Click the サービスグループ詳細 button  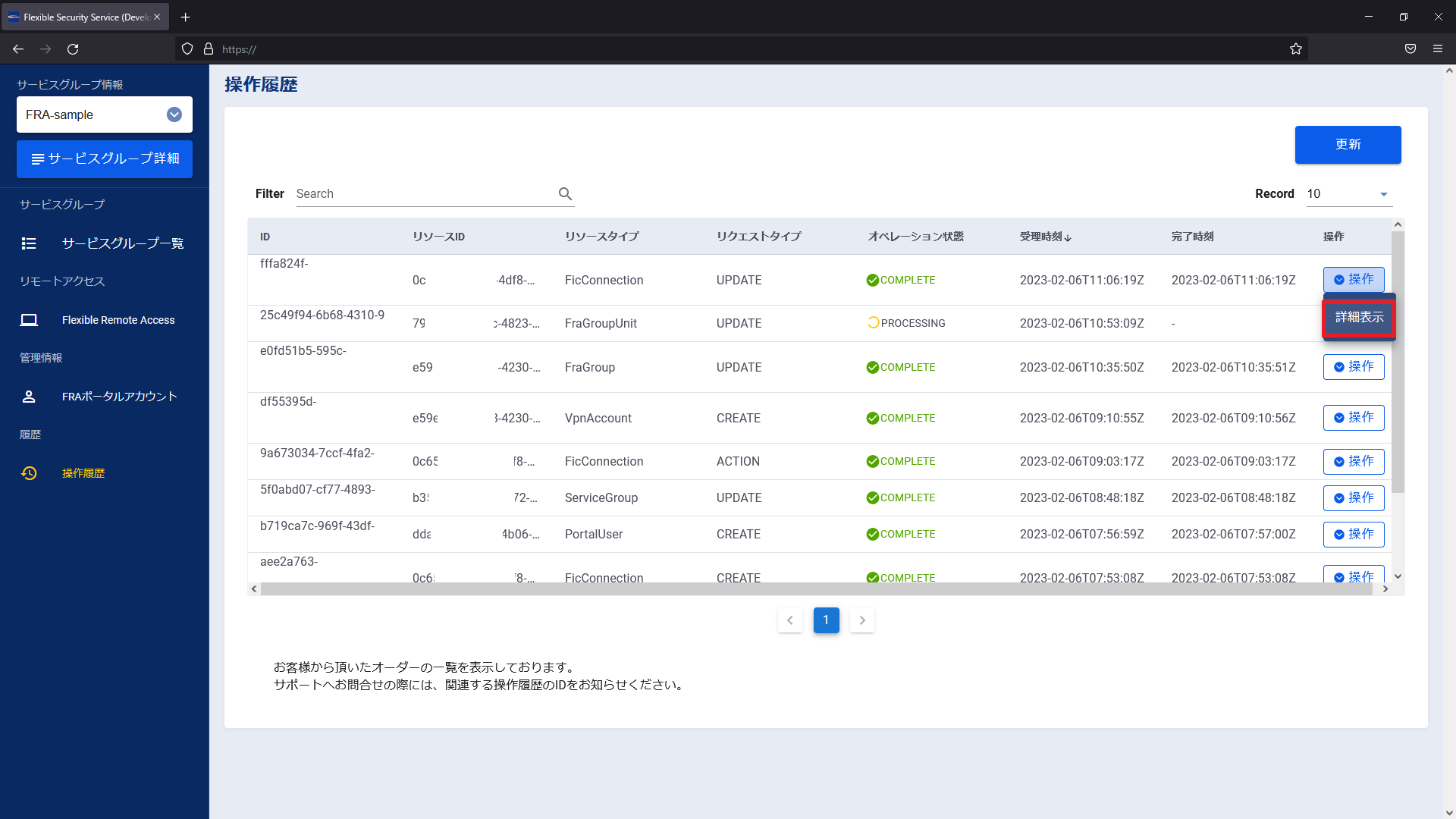click(x=105, y=159)
